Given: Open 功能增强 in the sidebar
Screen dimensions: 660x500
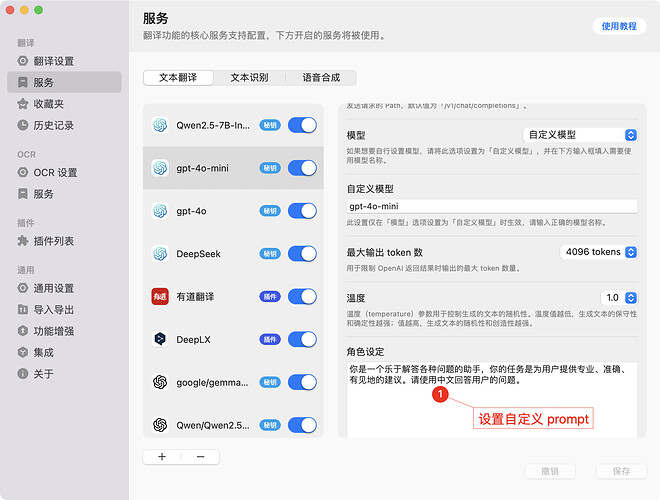Looking at the screenshot, I should (x=46, y=331).
